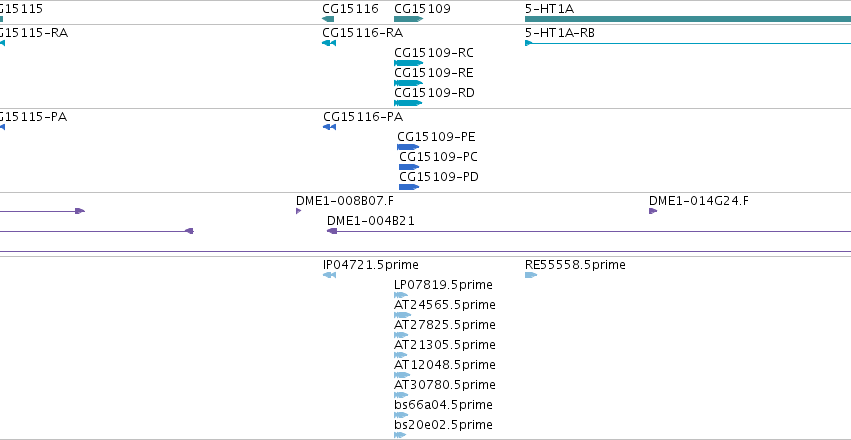Click the CG15109-PC label text
851x440 pixels.
[439, 157]
